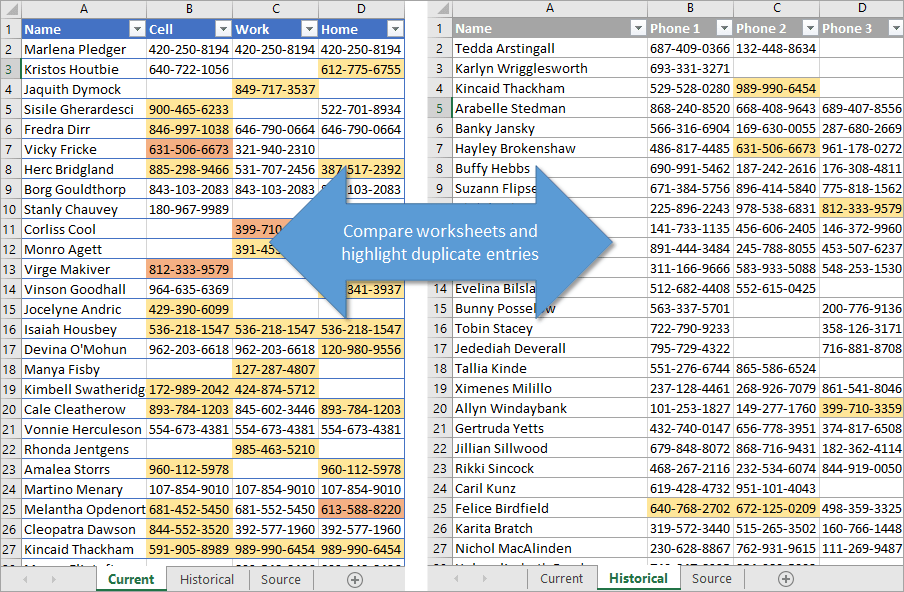The width and height of the screenshot is (904, 592).
Task: Open the filter dropdown on Phone 1 column
Action: pyautogui.click(x=722, y=28)
